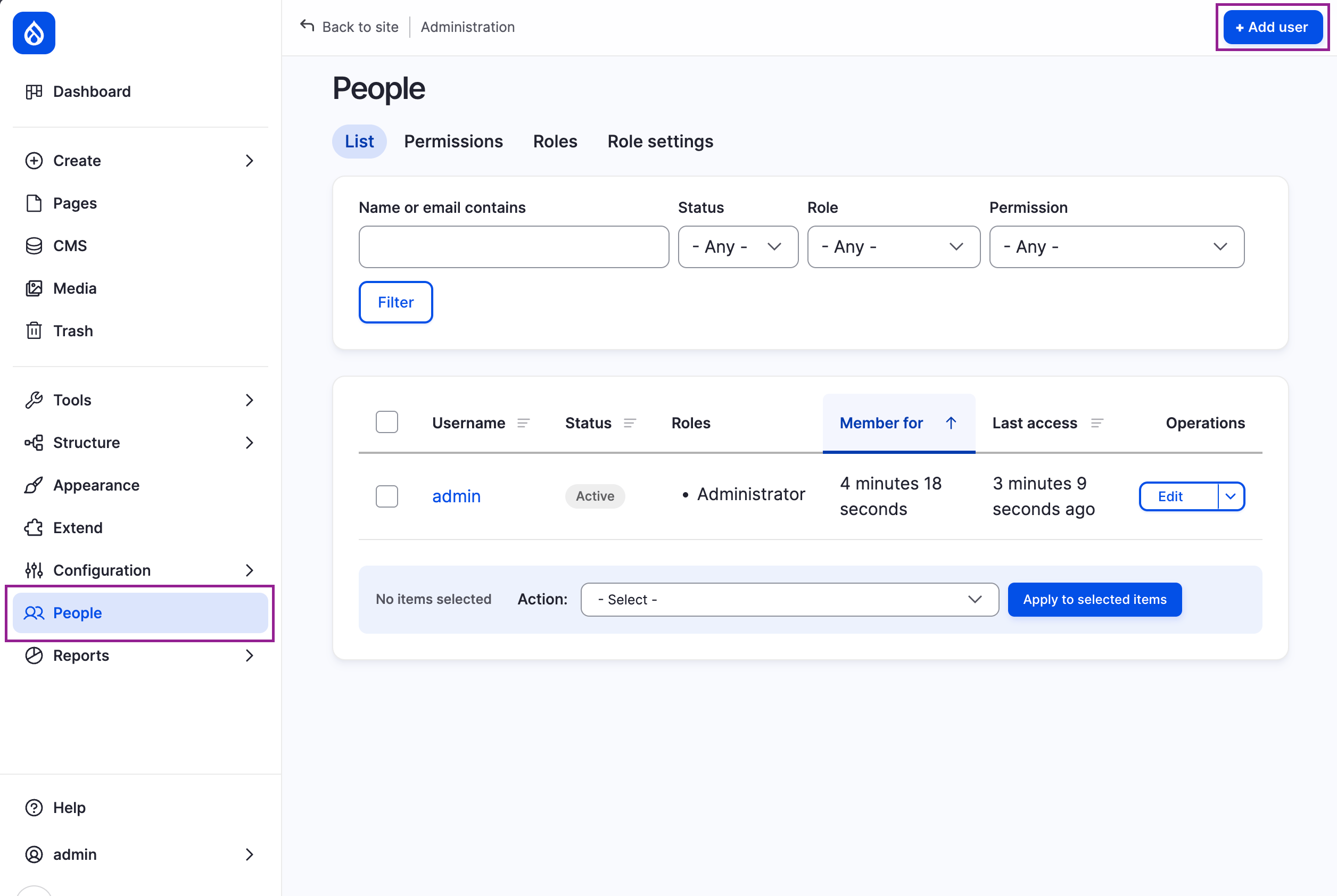Click the 'No items selected' text

click(433, 599)
